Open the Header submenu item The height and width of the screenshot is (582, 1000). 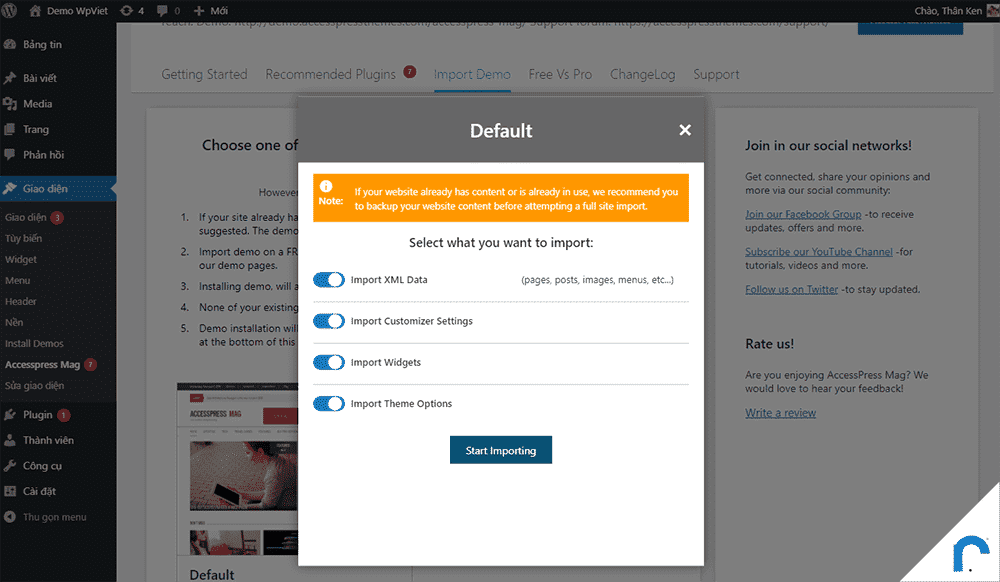(x=21, y=301)
